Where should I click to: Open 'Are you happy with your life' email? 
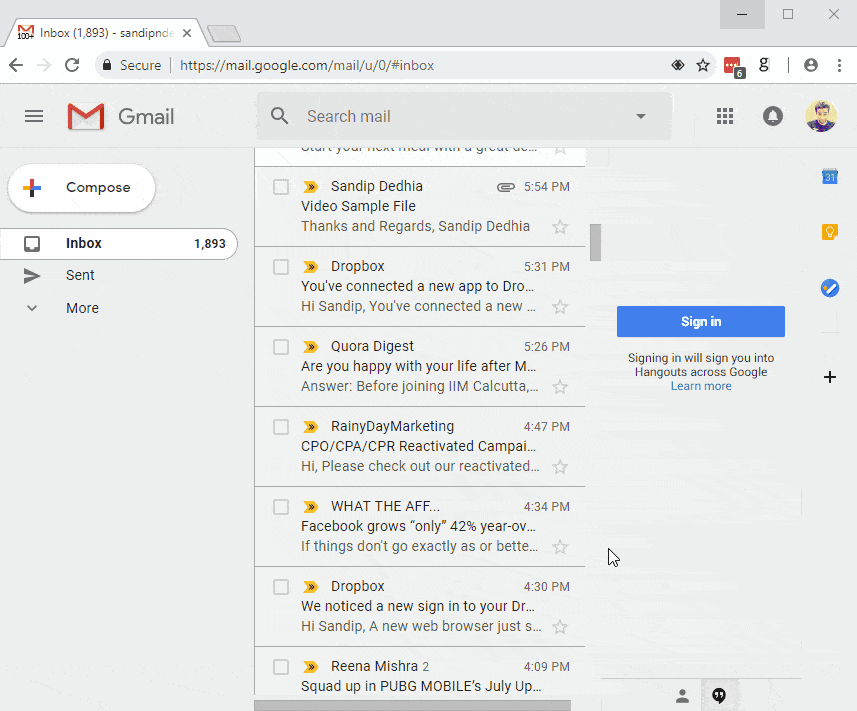point(419,366)
